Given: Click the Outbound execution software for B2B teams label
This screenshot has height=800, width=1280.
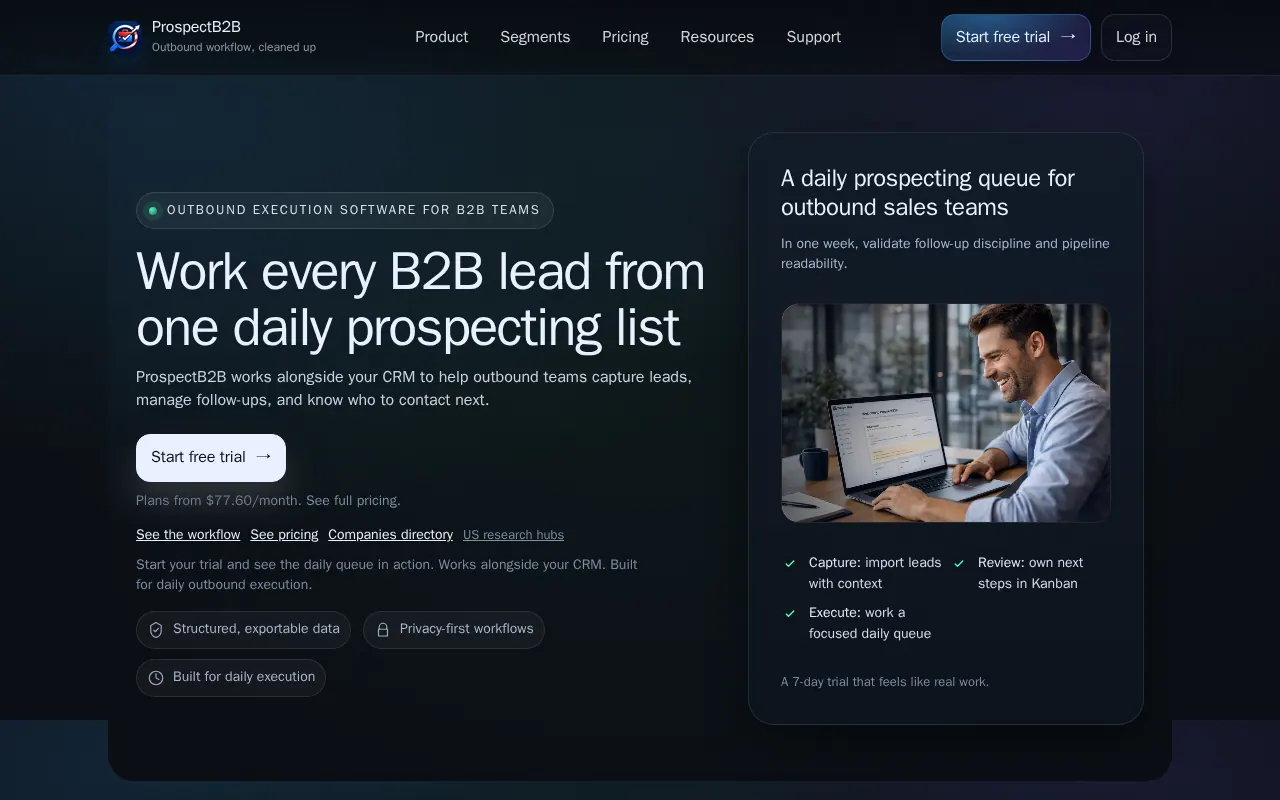Looking at the screenshot, I should pos(353,210).
